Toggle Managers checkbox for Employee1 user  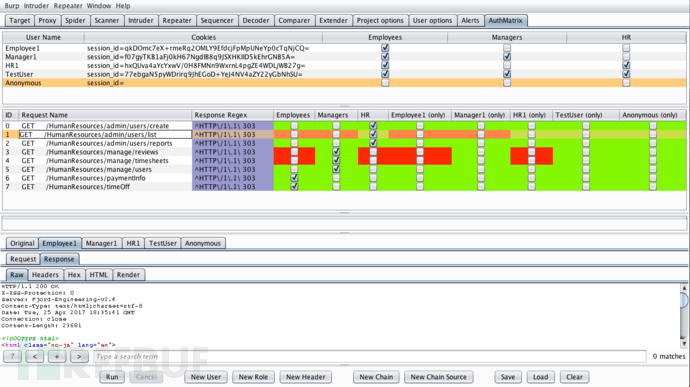507,48
